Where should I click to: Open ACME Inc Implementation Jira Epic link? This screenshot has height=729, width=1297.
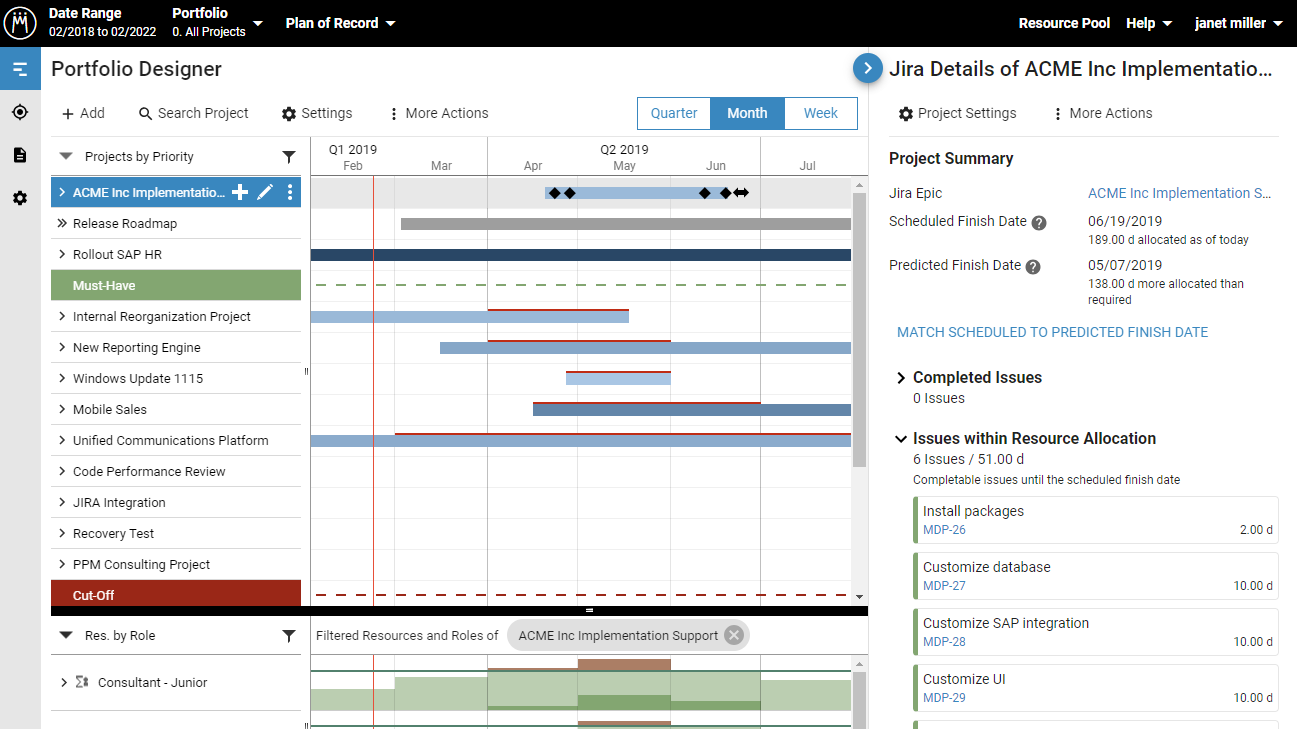pyautogui.click(x=1180, y=193)
